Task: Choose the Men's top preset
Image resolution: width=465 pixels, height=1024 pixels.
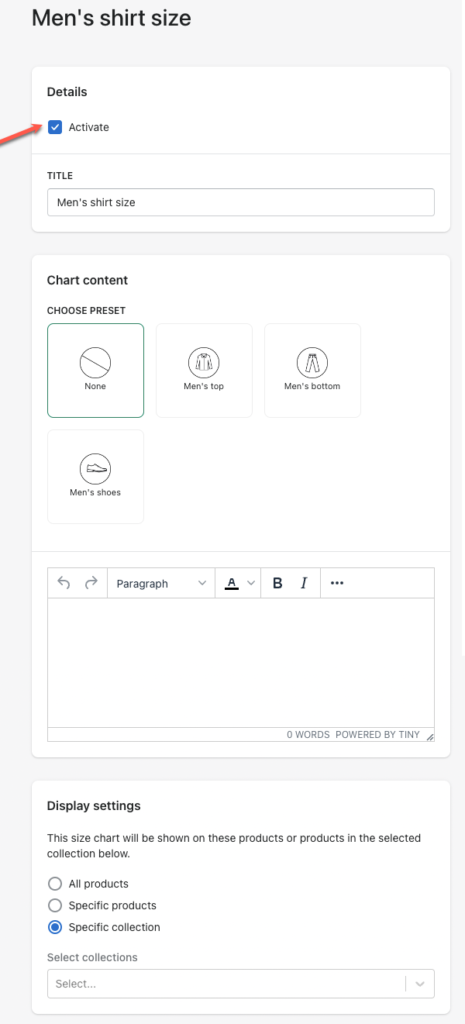Action: pyautogui.click(x=204, y=370)
